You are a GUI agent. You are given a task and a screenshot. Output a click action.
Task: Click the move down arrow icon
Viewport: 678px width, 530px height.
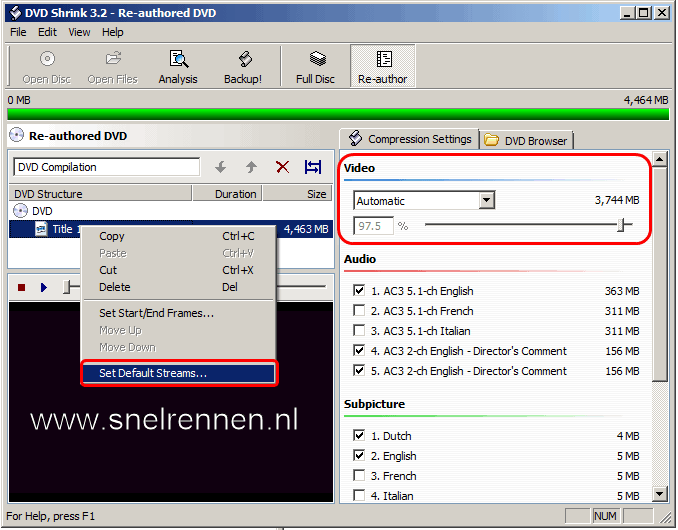coord(221,167)
